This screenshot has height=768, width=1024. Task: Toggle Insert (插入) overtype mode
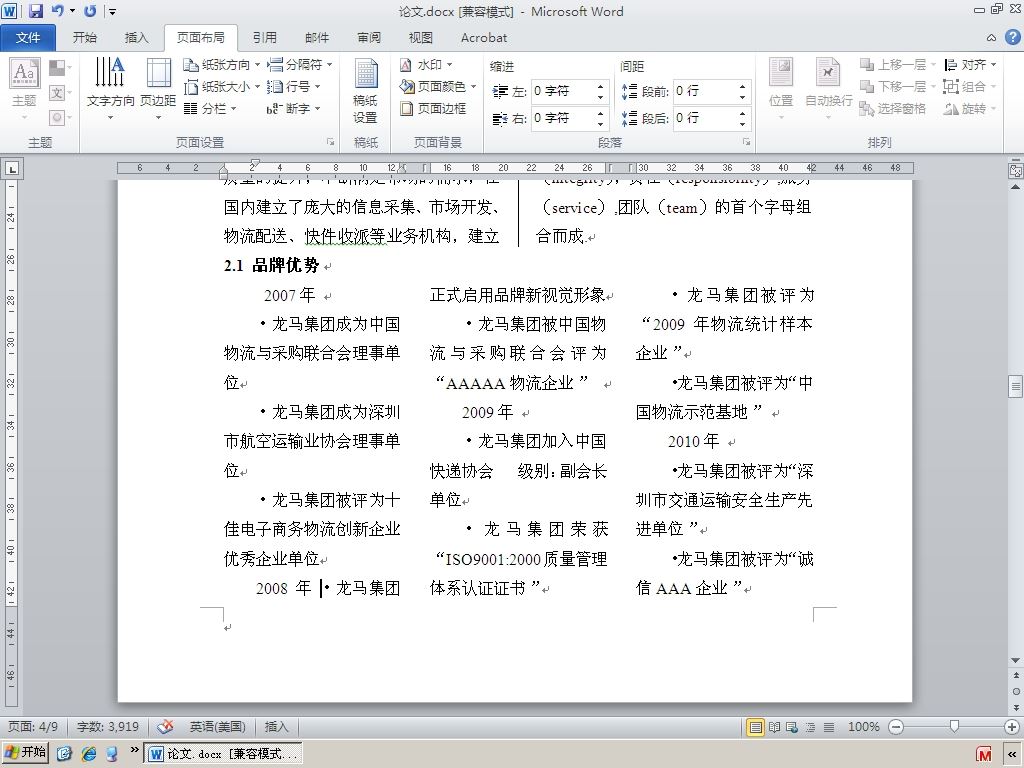coord(276,727)
